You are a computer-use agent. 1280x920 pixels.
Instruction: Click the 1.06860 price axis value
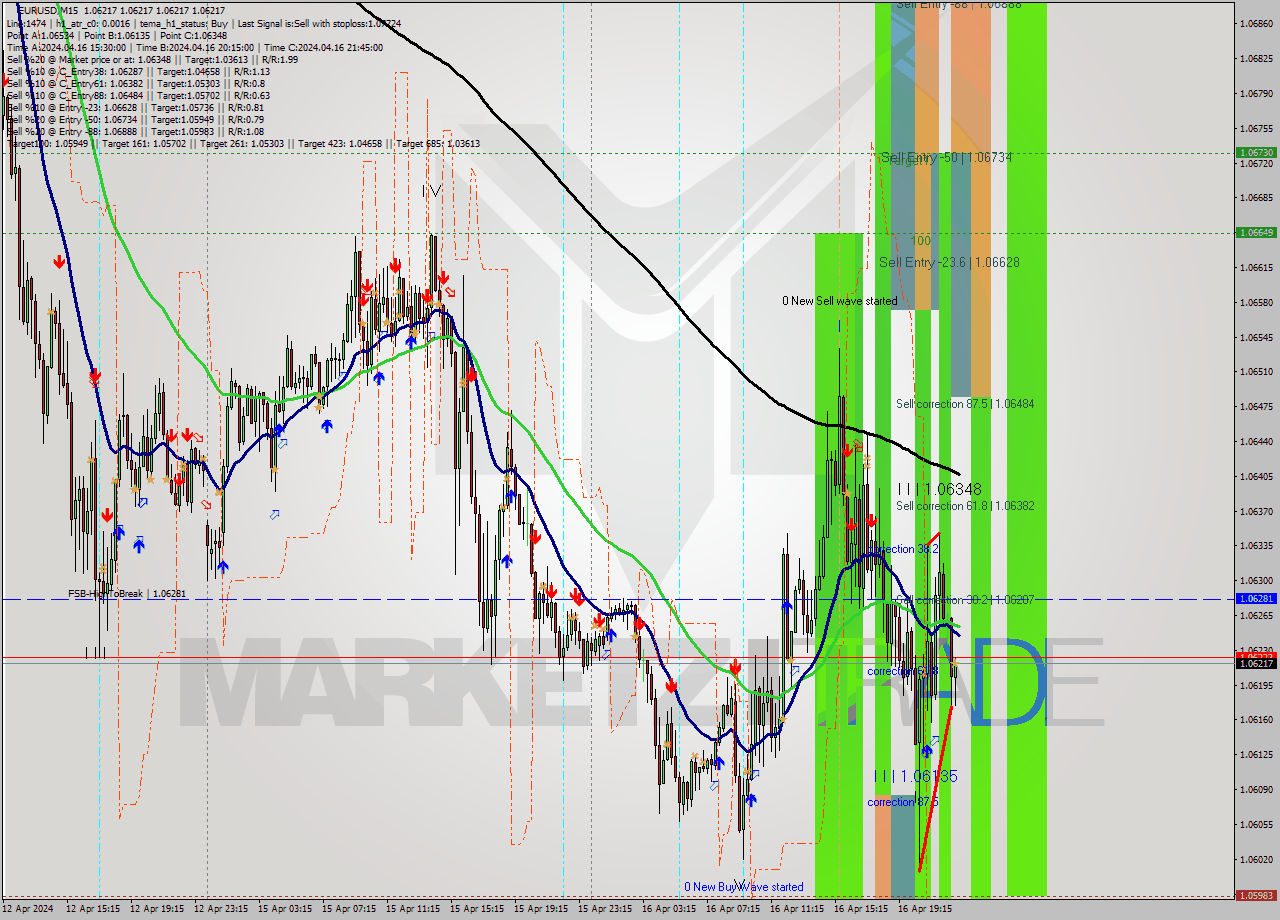1256,23
